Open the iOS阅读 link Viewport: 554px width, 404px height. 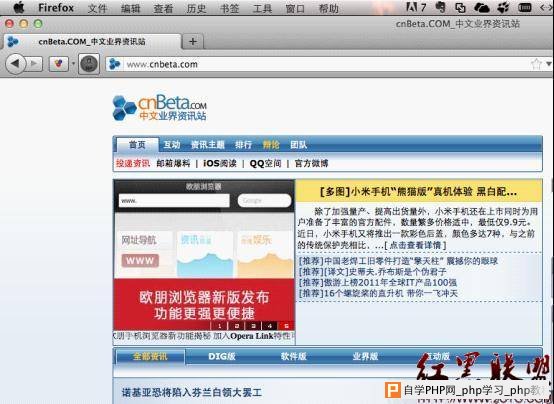pos(220,163)
